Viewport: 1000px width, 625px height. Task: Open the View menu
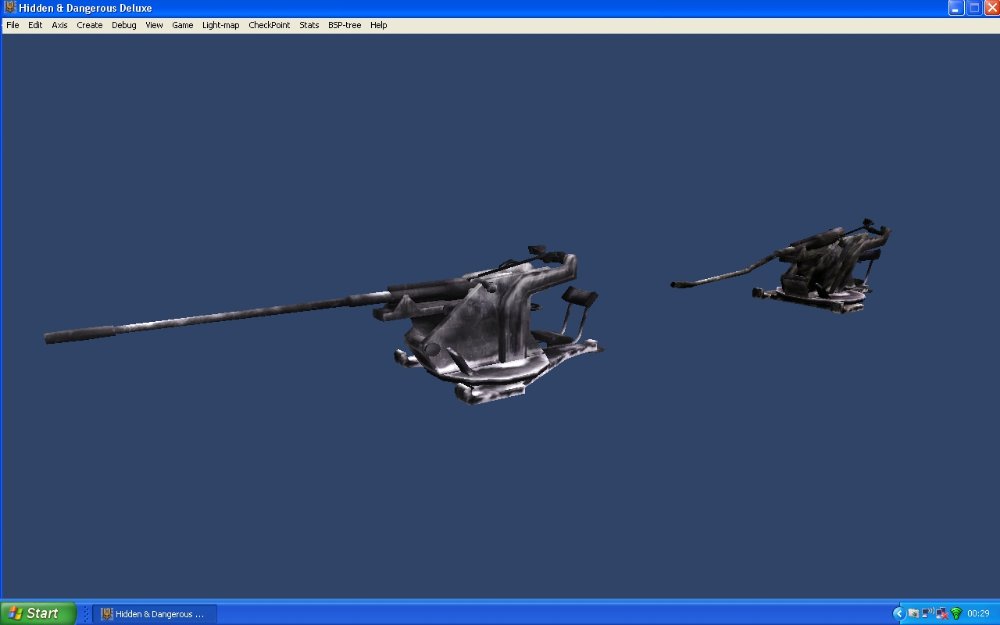[x=154, y=25]
